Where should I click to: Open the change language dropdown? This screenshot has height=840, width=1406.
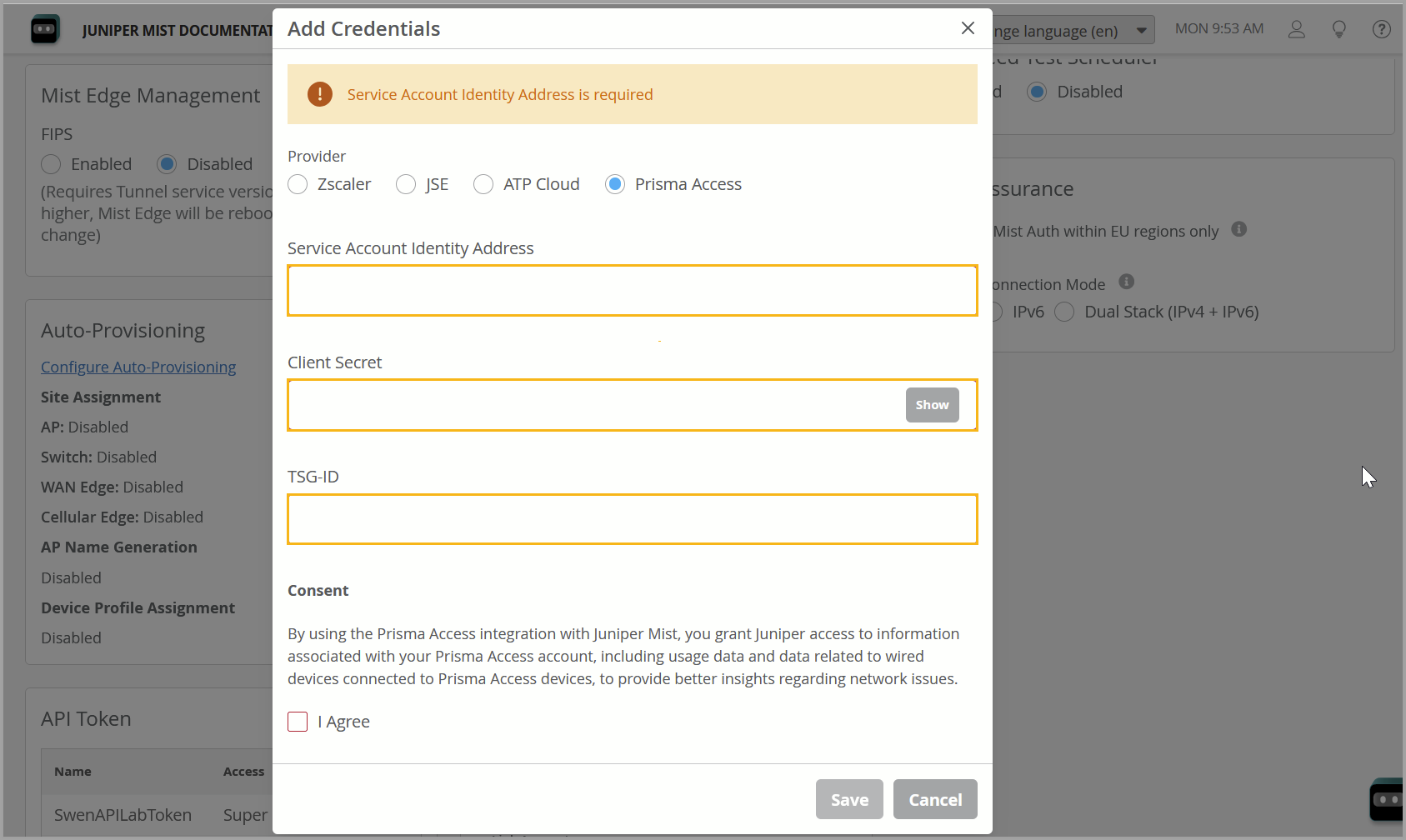(x=1072, y=31)
